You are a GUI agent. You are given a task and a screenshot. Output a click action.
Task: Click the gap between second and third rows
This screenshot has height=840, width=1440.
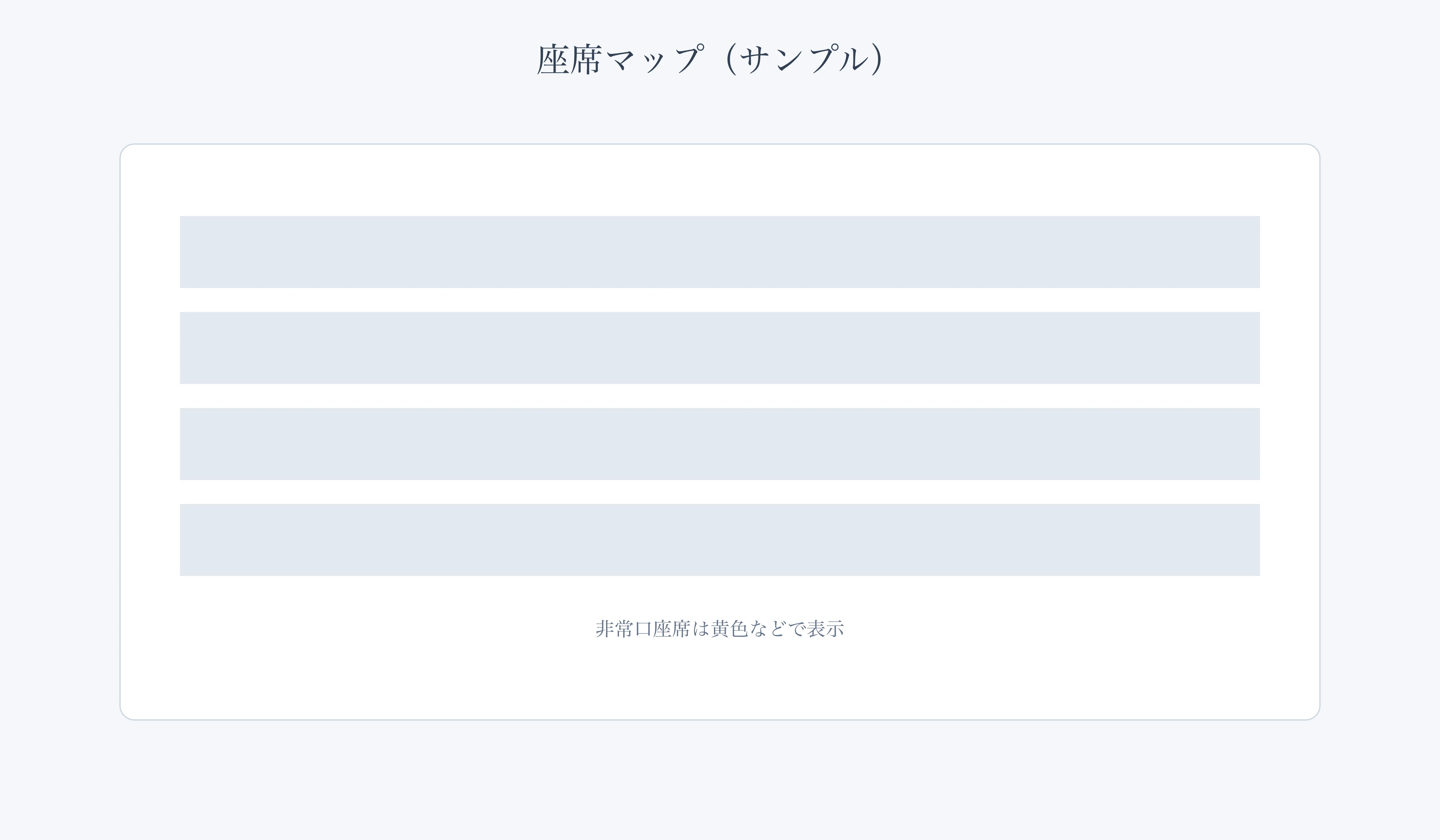[720, 396]
